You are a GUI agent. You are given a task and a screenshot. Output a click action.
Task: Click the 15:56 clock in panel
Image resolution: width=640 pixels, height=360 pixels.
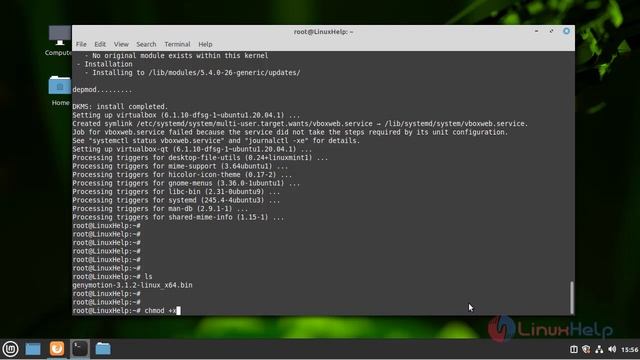pyautogui.click(x=629, y=349)
